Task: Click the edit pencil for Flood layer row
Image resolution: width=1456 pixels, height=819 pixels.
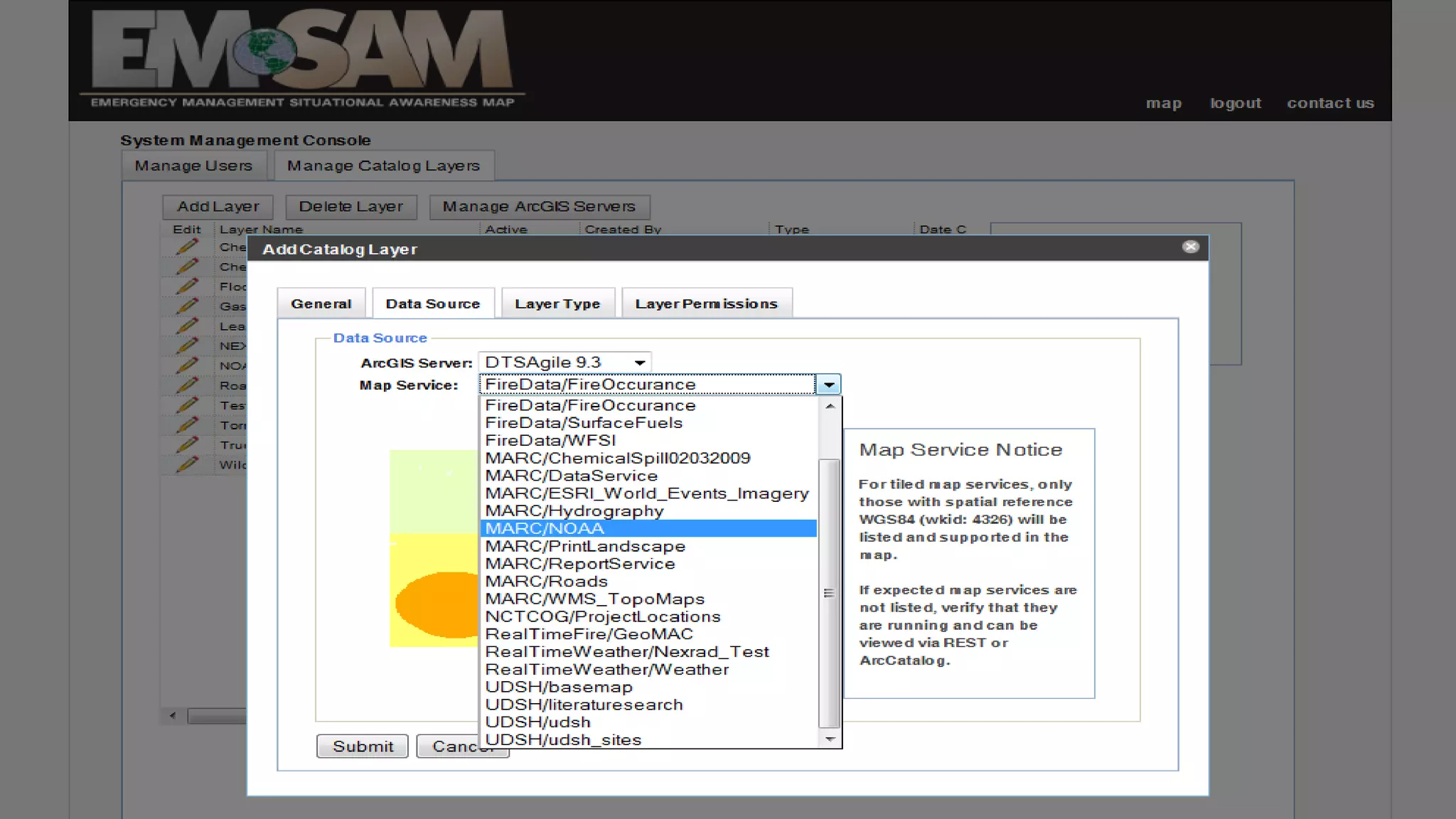Action: pyautogui.click(x=187, y=286)
